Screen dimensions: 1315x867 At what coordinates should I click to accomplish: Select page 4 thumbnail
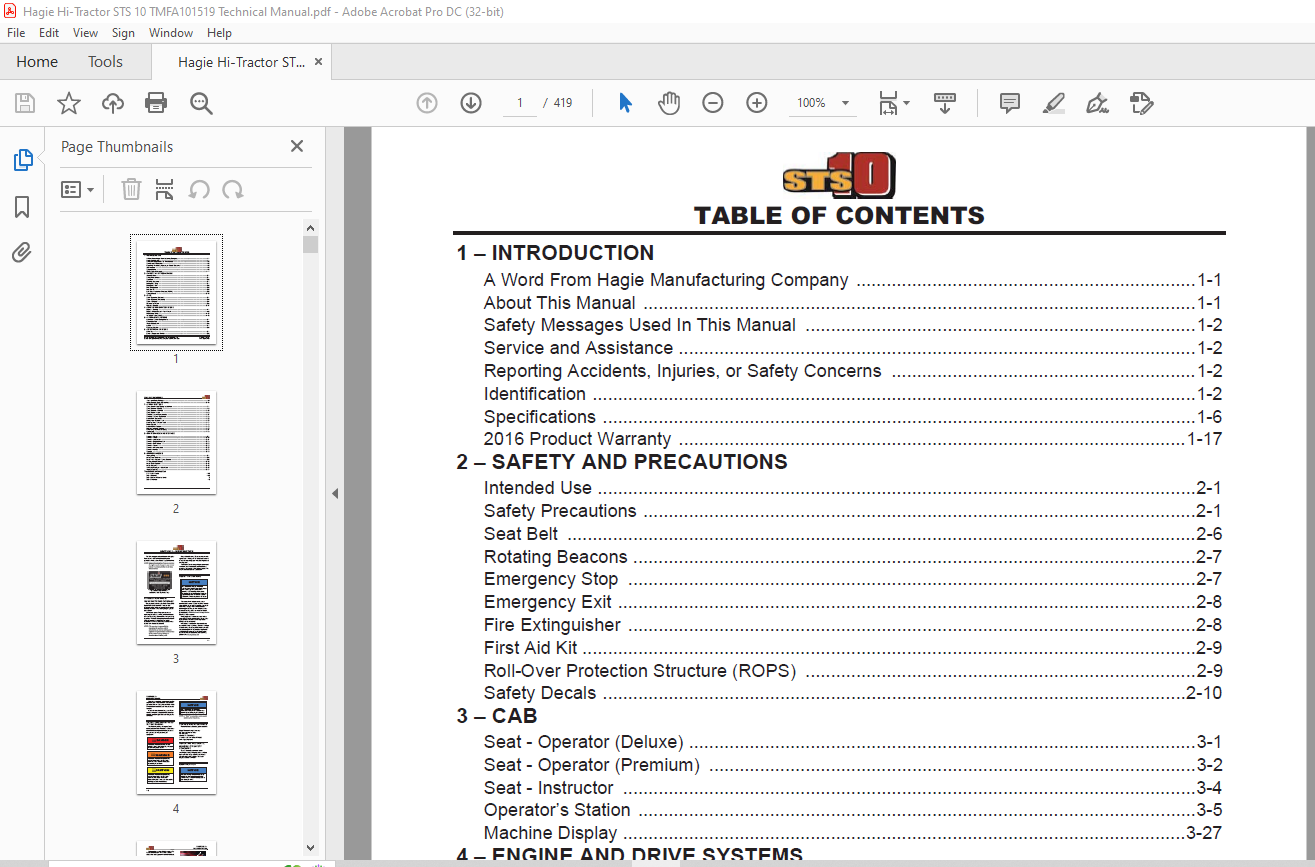[176, 743]
